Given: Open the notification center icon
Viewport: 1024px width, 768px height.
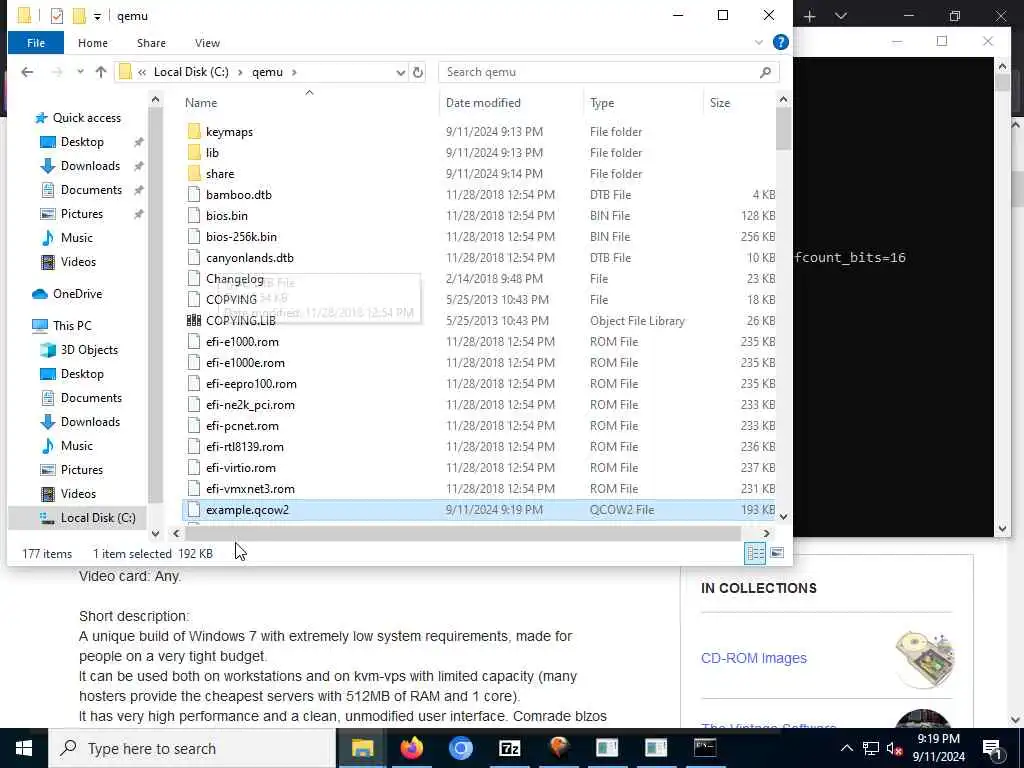Looking at the screenshot, I should click(x=992, y=748).
